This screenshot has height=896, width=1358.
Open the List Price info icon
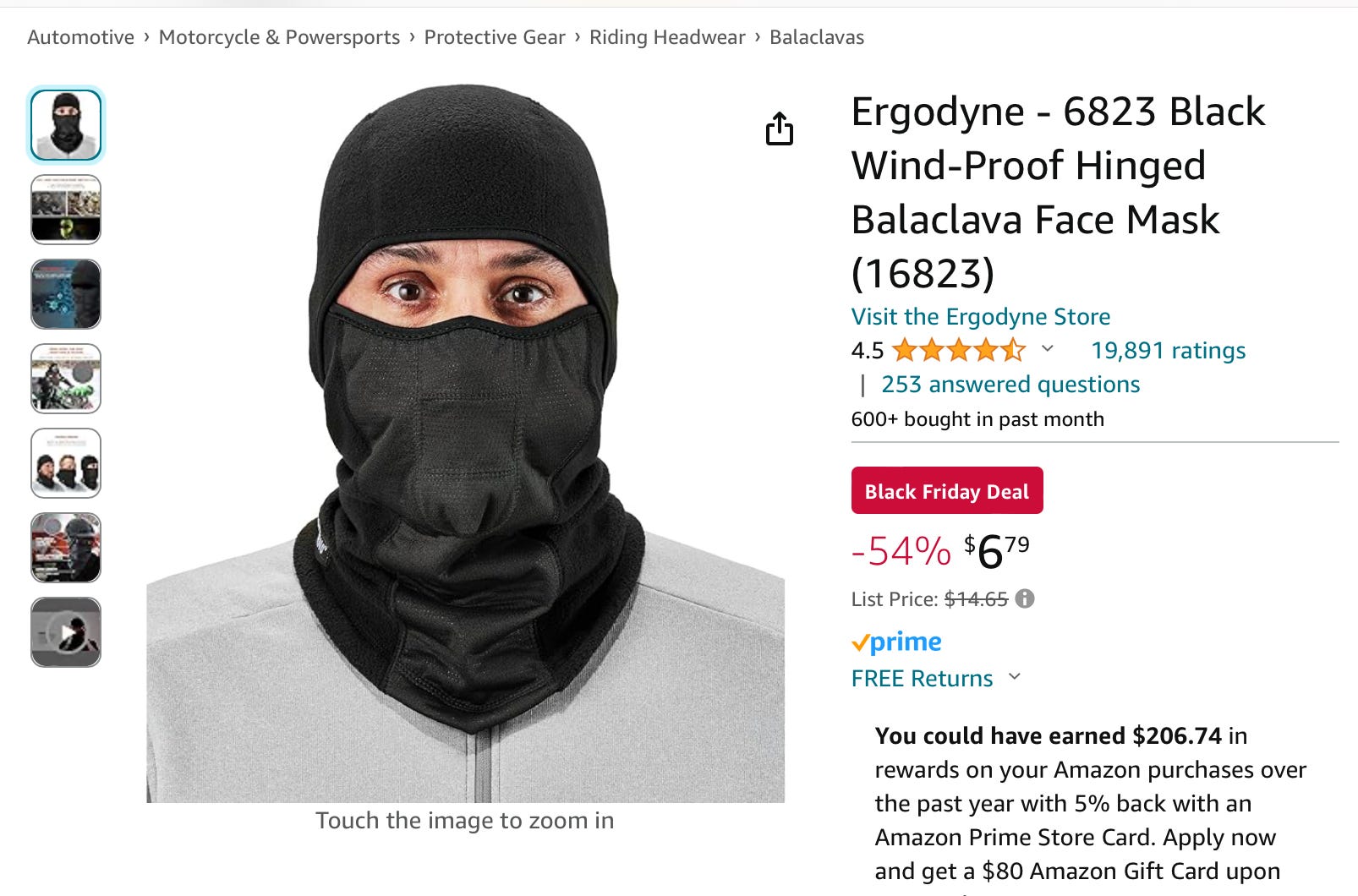tap(1025, 598)
